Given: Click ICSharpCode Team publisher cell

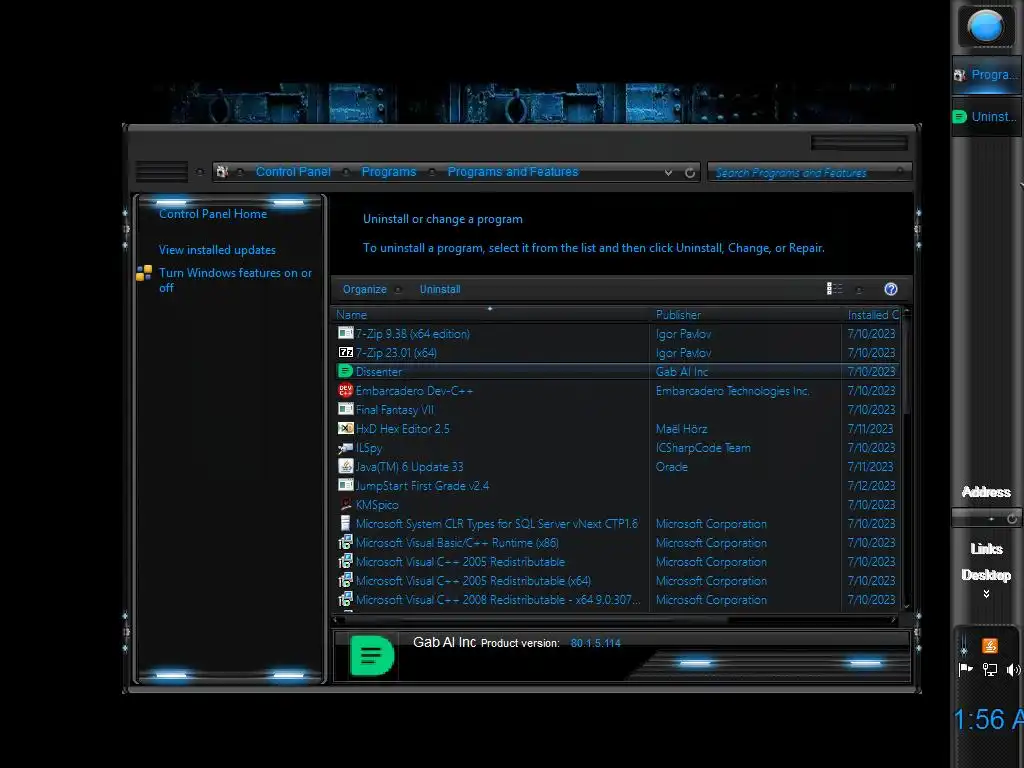Looking at the screenshot, I should pos(703,447).
